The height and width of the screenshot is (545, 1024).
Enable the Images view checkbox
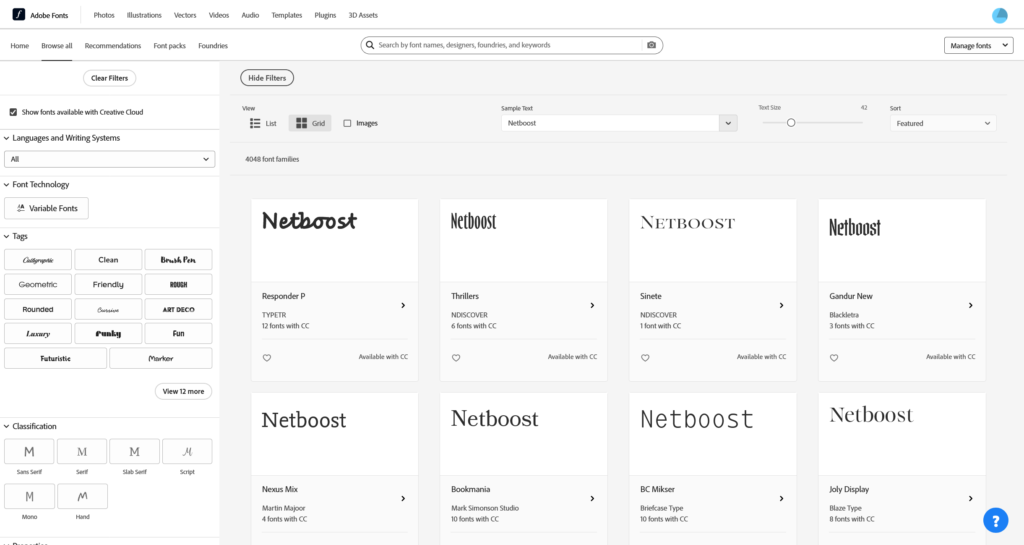click(x=347, y=123)
